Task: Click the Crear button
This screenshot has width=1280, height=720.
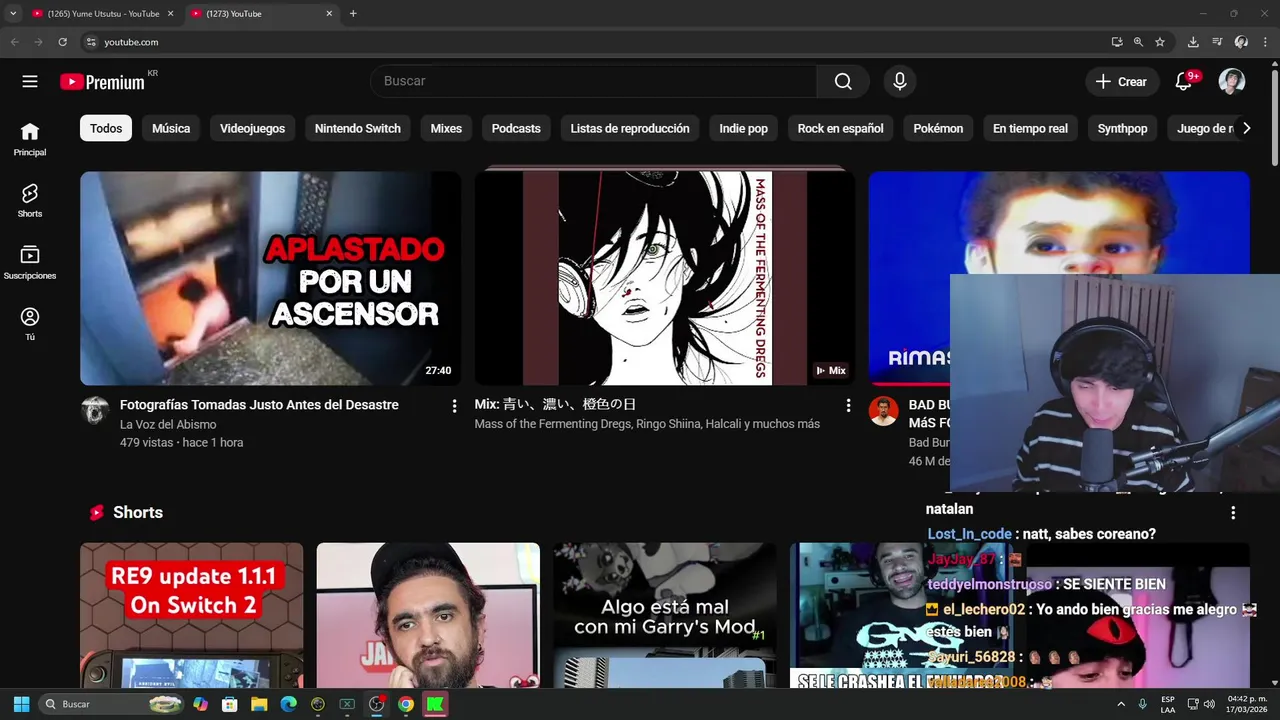Action: coord(1122,82)
